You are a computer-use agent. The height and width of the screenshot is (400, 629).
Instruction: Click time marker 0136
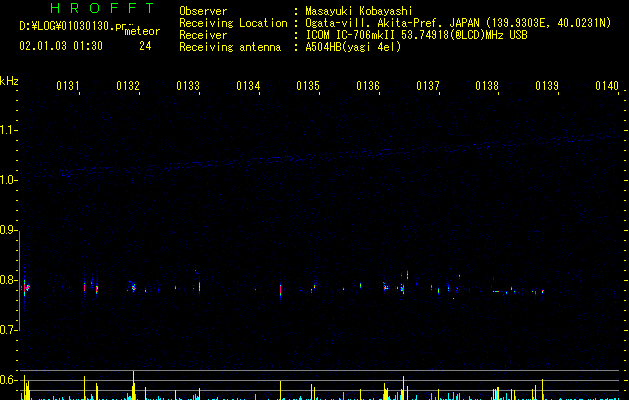click(x=368, y=86)
